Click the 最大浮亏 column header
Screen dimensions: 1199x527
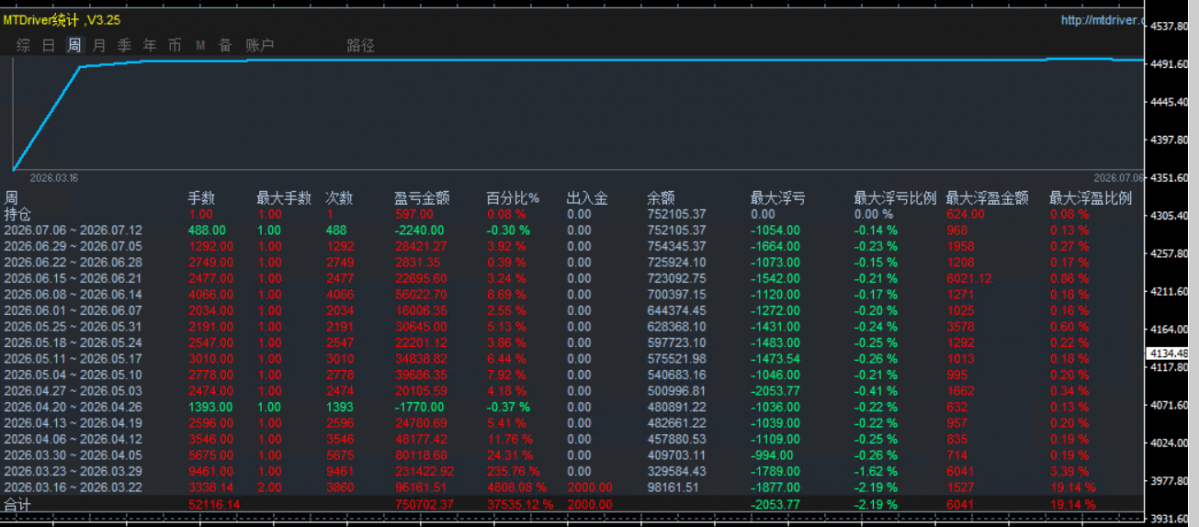[778, 198]
